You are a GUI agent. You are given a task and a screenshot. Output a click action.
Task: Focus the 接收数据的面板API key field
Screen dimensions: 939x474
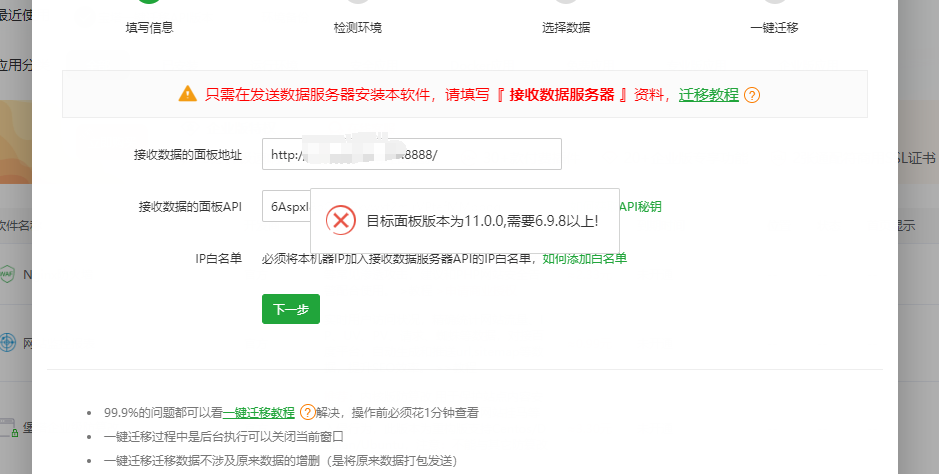pos(286,206)
